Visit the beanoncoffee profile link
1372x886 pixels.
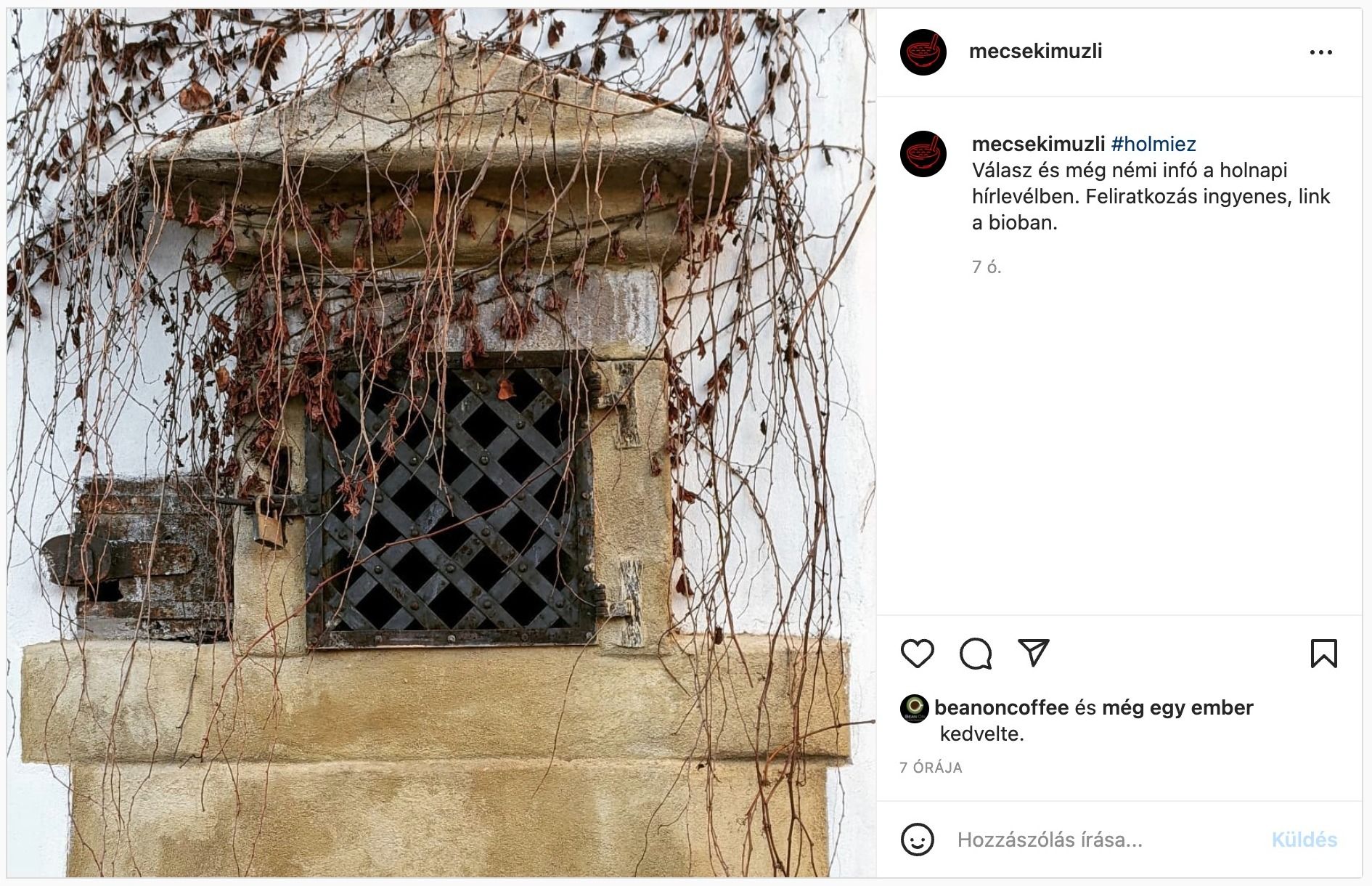pos(1001,707)
